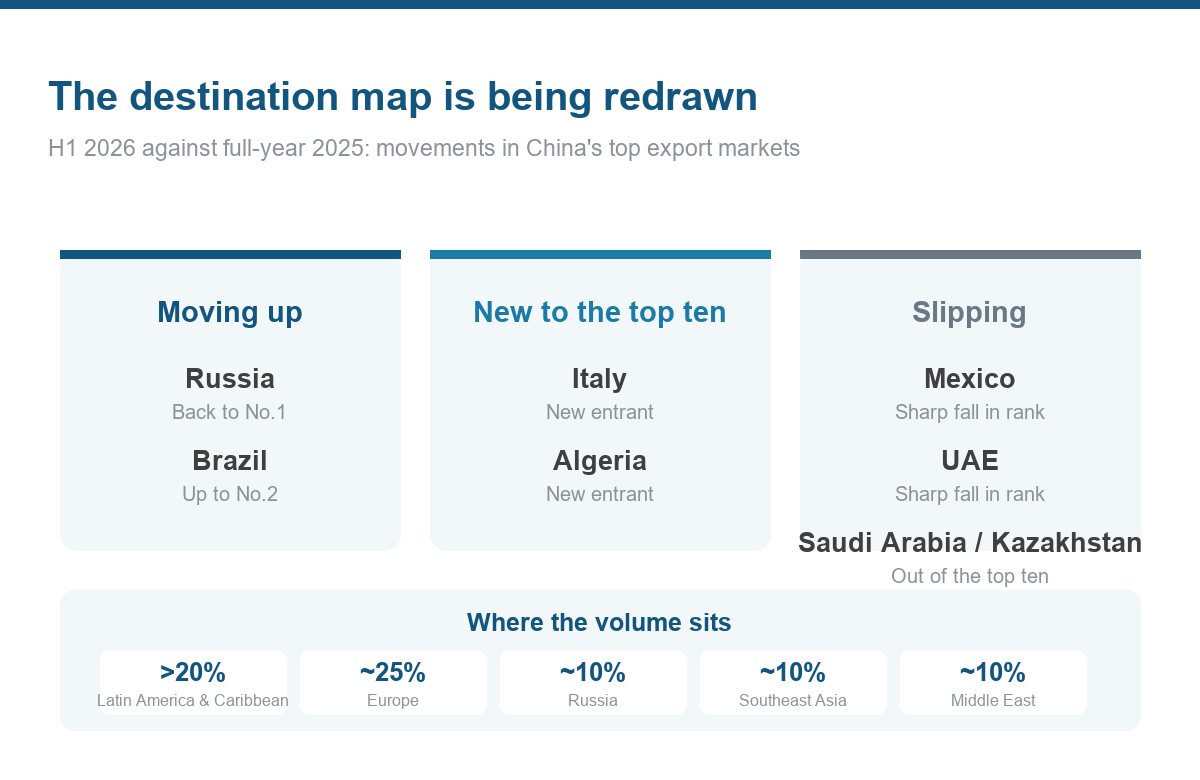Click the 'Europe' label
This screenshot has height=780, width=1200.
pyautogui.click(x=393, y=701)
